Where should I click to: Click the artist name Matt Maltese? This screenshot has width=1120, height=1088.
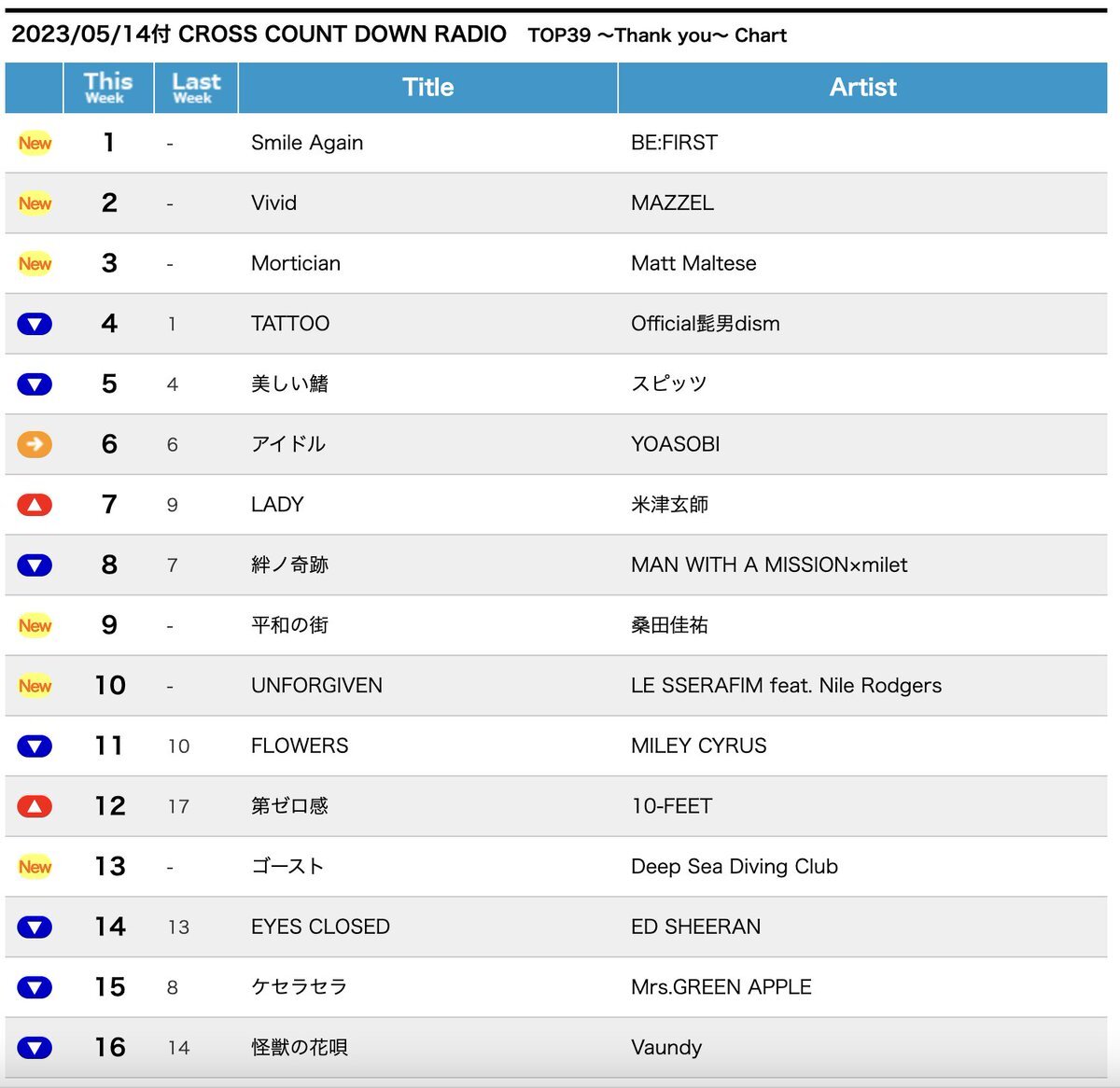click(693, 263)
